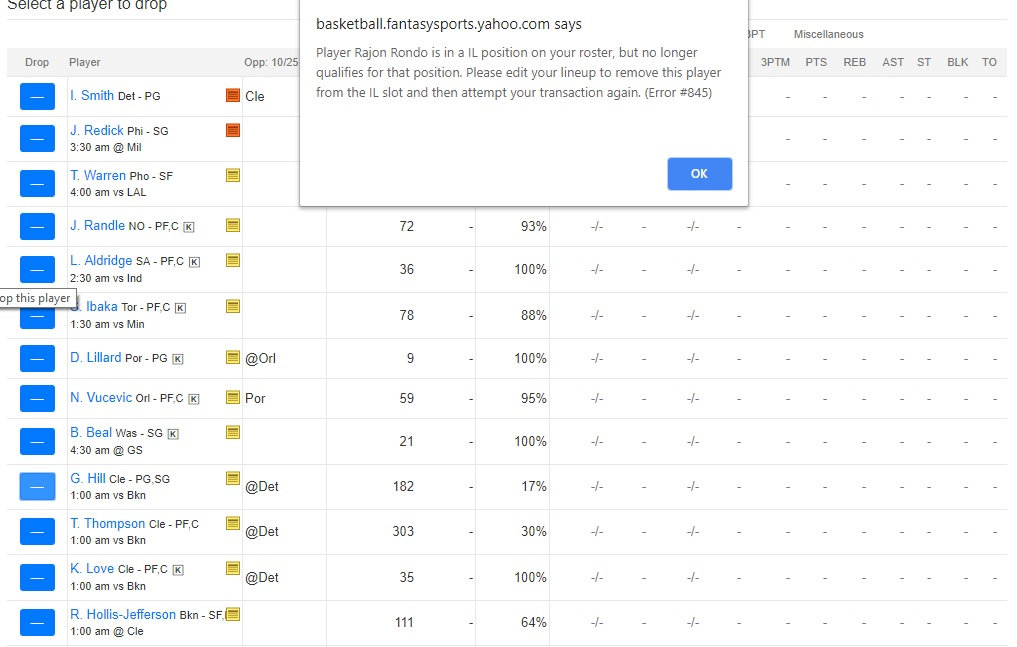Open N. Vucevic's yellow note icon
This screenshot has width=1017, height=647.
233,397
